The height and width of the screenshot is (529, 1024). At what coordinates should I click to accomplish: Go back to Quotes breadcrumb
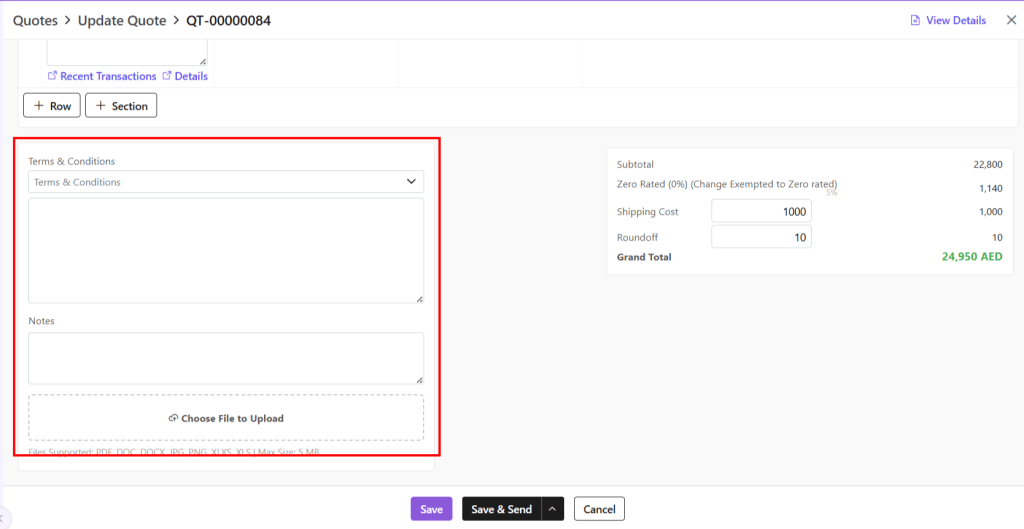35,20
